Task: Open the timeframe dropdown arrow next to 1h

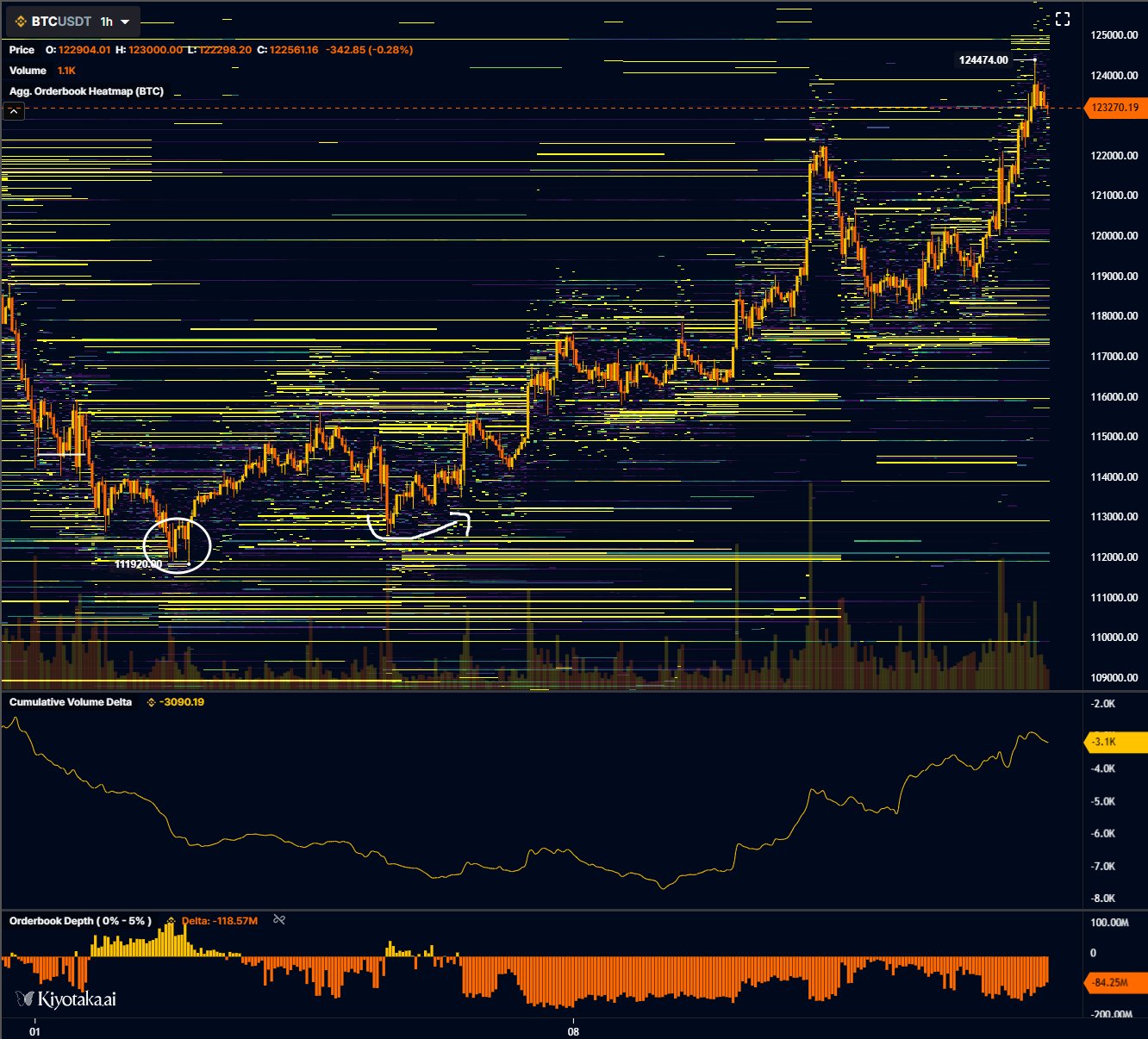Action: [125, 22]
